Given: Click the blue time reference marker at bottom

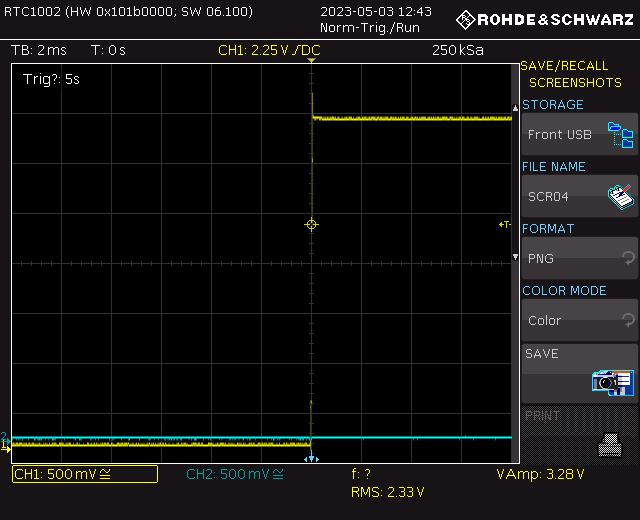Looking at the screenshot, I should tap(311, 458).
